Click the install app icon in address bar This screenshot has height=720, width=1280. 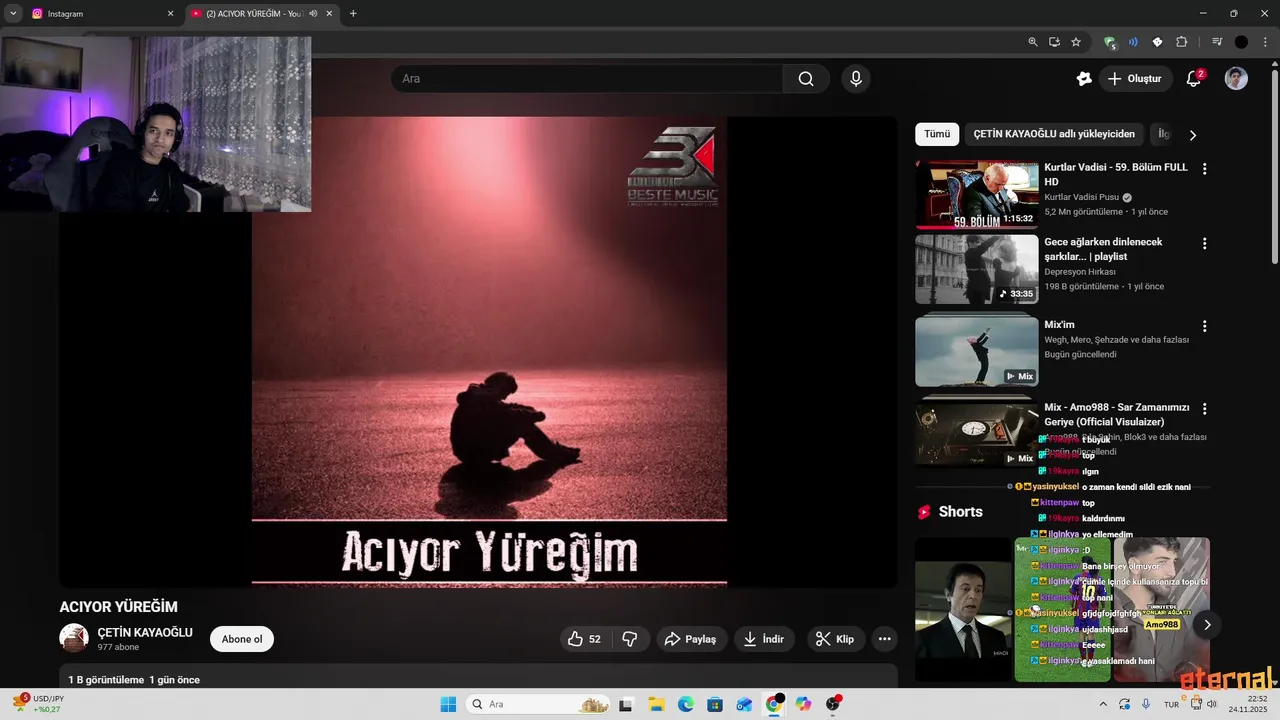tap(1054, 42)
